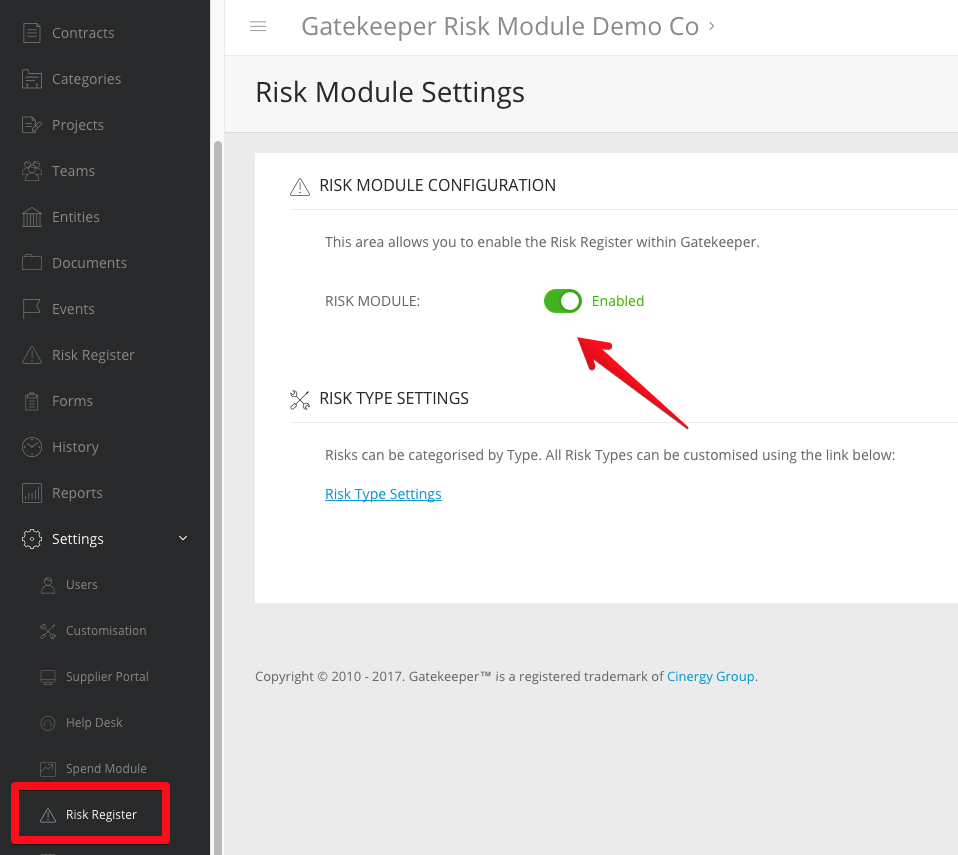
Task: Click the hamburger menu icon in header
Action: point(258,26)
